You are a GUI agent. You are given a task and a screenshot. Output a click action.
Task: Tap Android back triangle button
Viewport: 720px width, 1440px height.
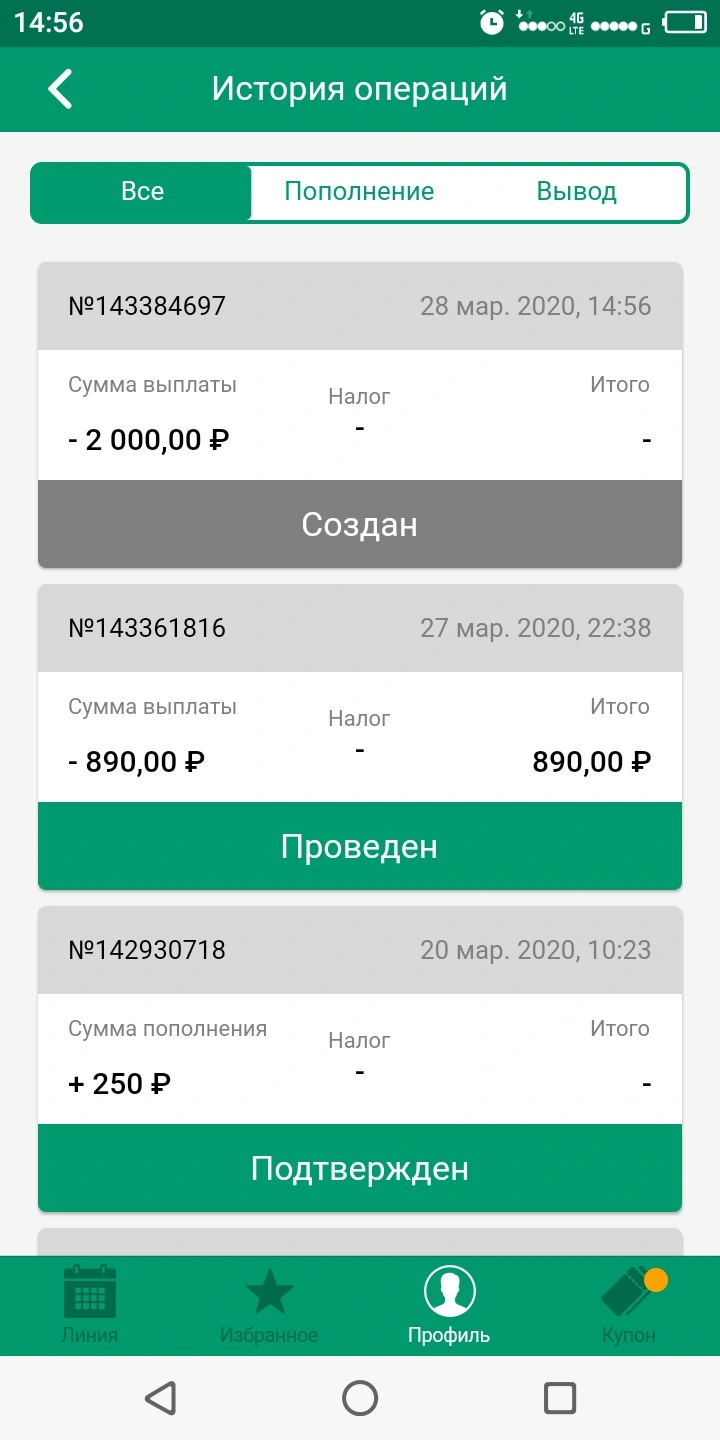160,1397
